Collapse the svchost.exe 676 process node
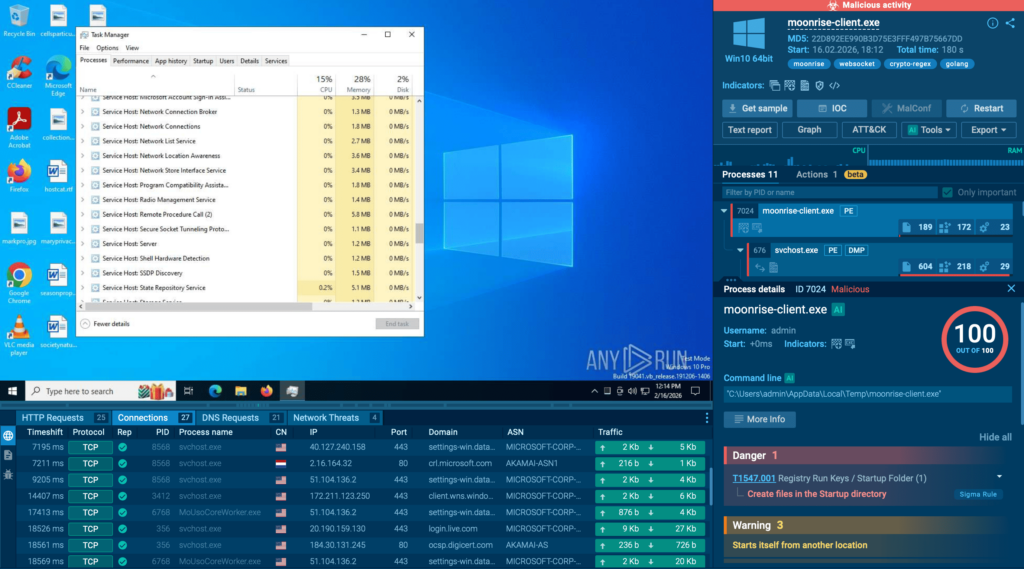Viewport: 1024px width, 569px height. (740, 250)
